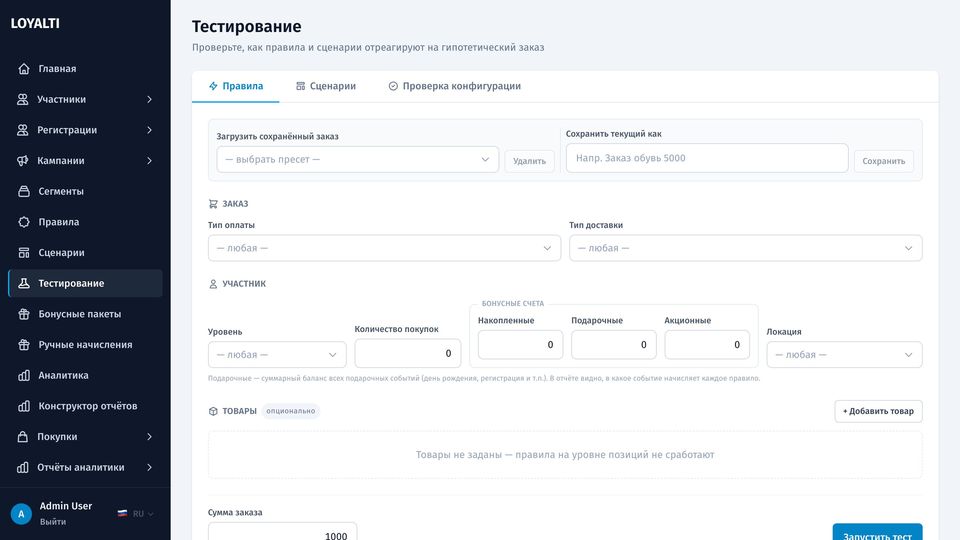Click the Главная home icon
Viewport: 960px width, 540px height.
[24, 69]
